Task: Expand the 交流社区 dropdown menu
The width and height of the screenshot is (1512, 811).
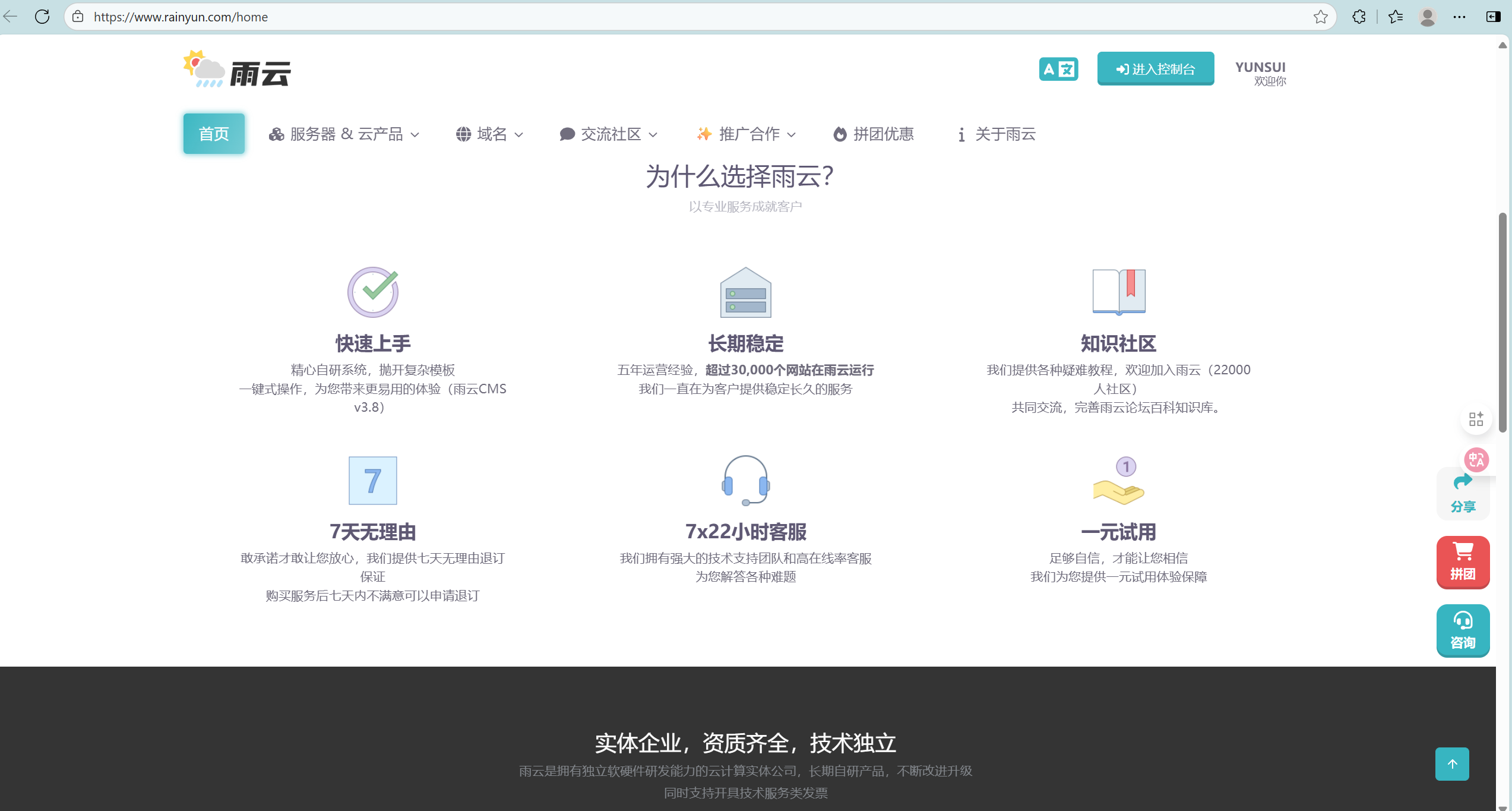Action: pos(609,134)
